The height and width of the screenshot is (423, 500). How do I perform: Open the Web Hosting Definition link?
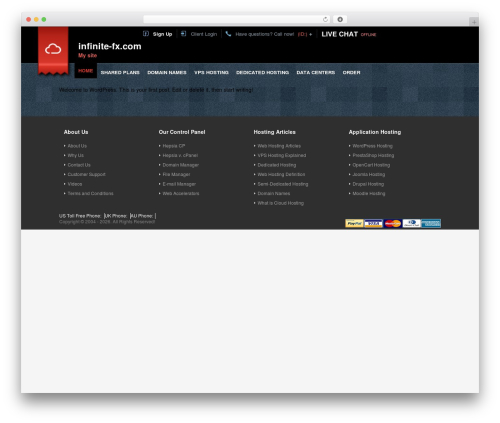(x=281, y=174)
